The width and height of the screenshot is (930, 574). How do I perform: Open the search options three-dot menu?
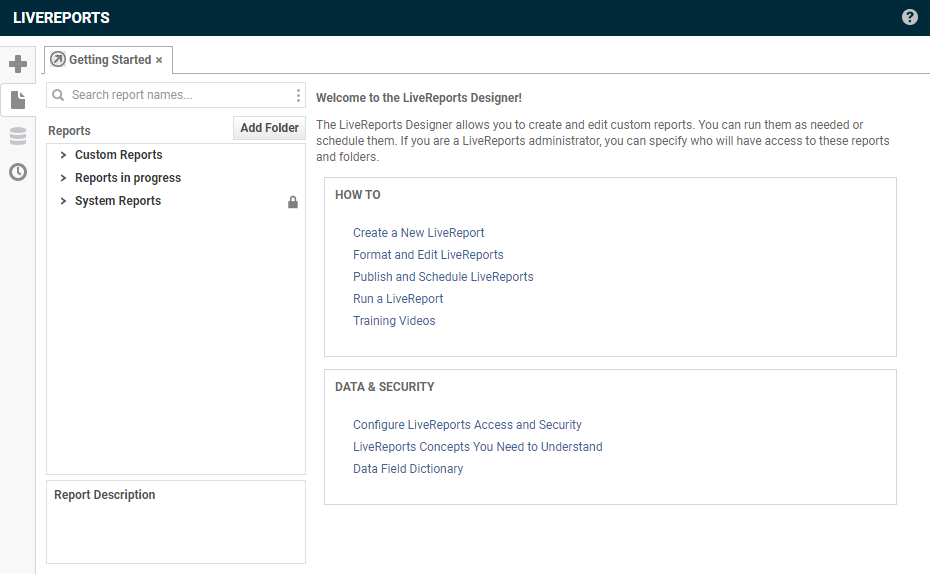(x=298, y=95)
